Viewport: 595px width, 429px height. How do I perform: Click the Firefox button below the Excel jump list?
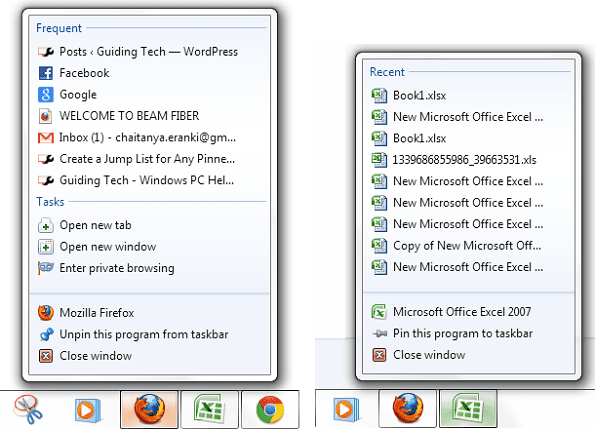point(408,409)
